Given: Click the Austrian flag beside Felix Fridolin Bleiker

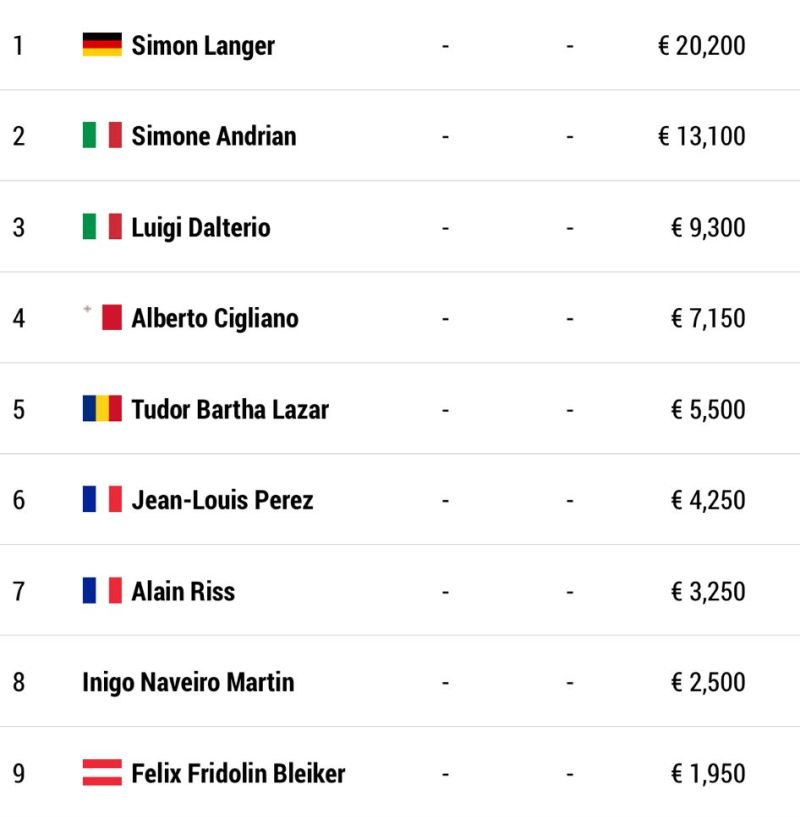Looking at the screenshot, I should pos(102,772).
